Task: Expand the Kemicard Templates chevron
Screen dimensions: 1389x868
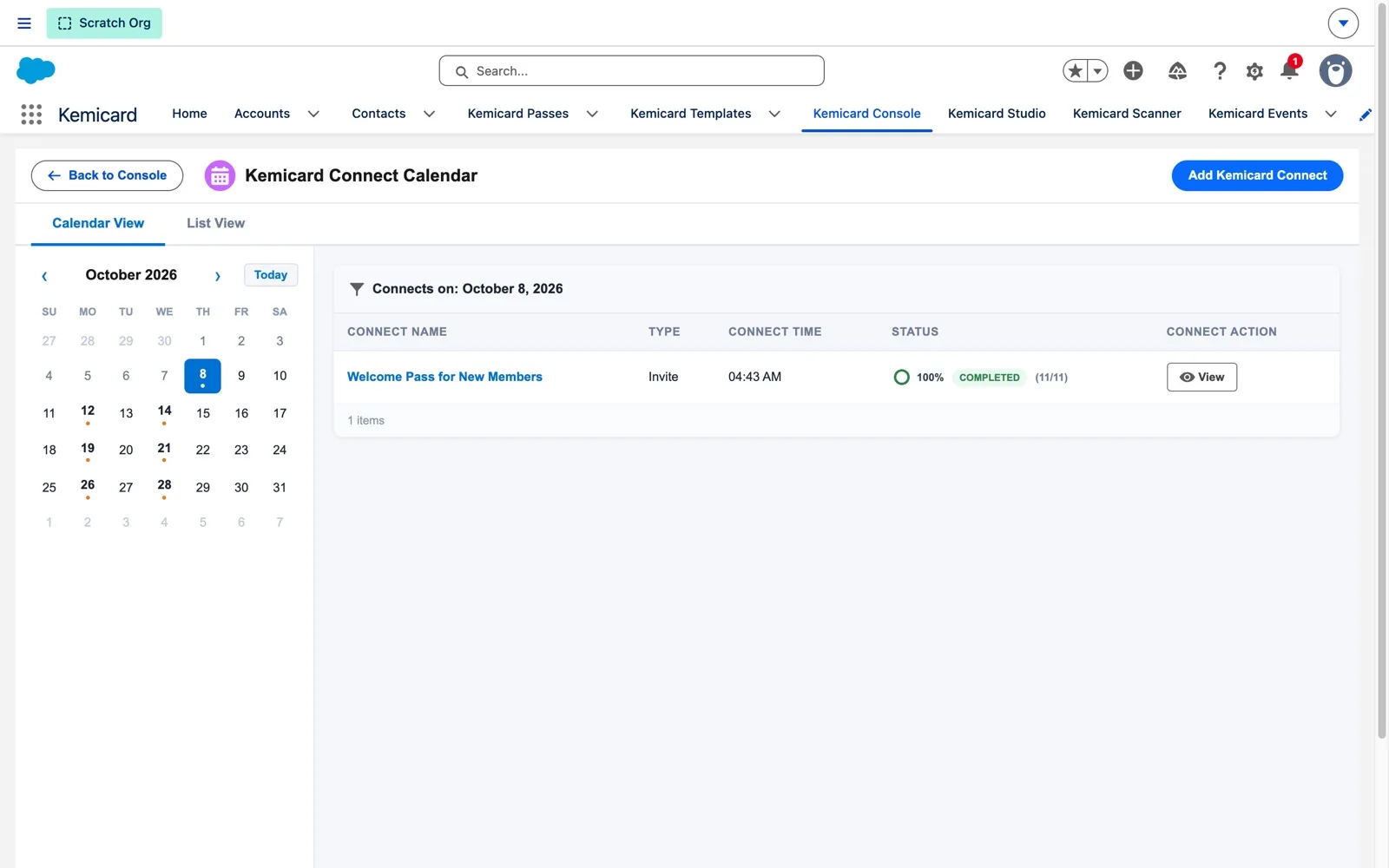Action: 774,115
